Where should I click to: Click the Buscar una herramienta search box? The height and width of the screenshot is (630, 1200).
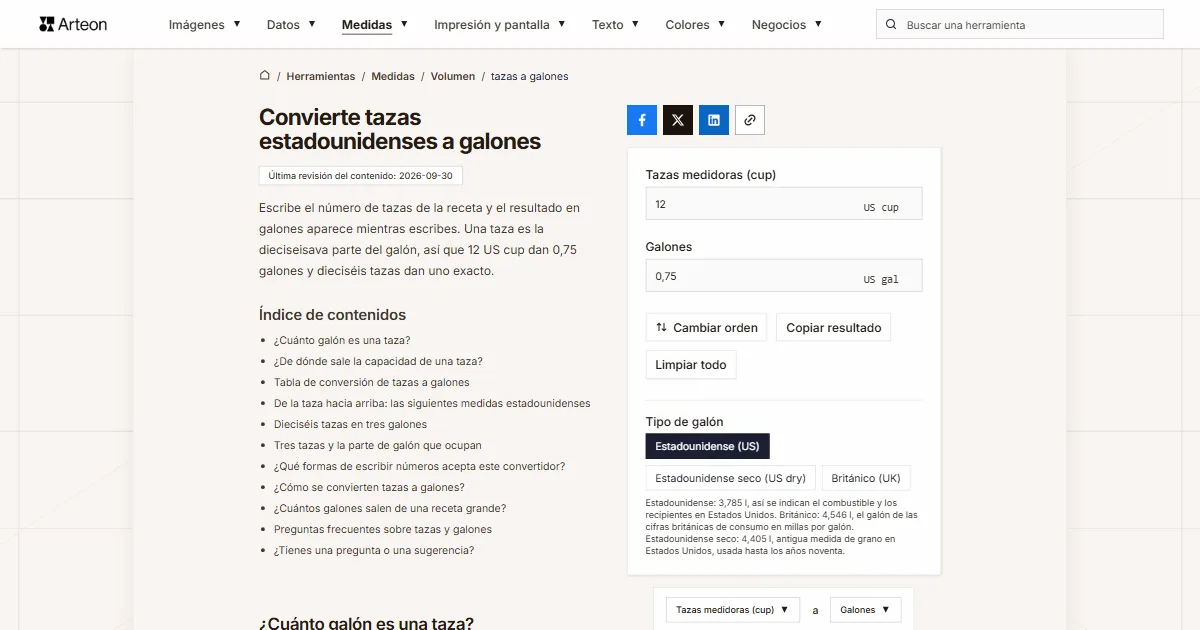pyautogui.click(x=1020, y=25)
